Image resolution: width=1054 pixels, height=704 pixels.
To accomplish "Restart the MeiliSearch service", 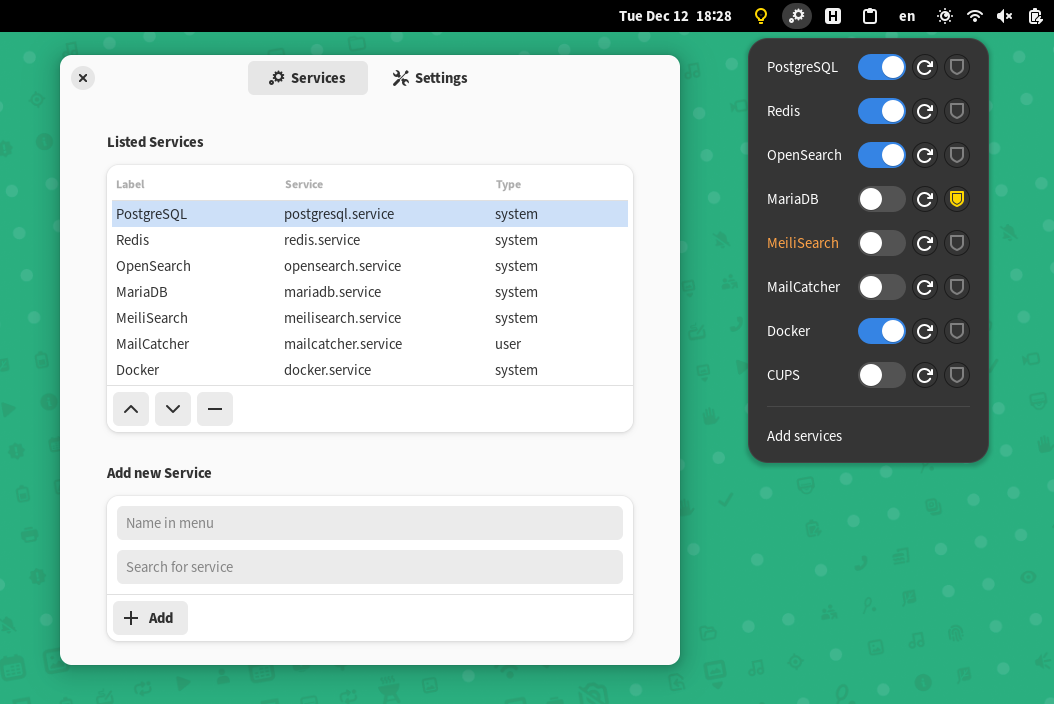I will tap(925, 243).
